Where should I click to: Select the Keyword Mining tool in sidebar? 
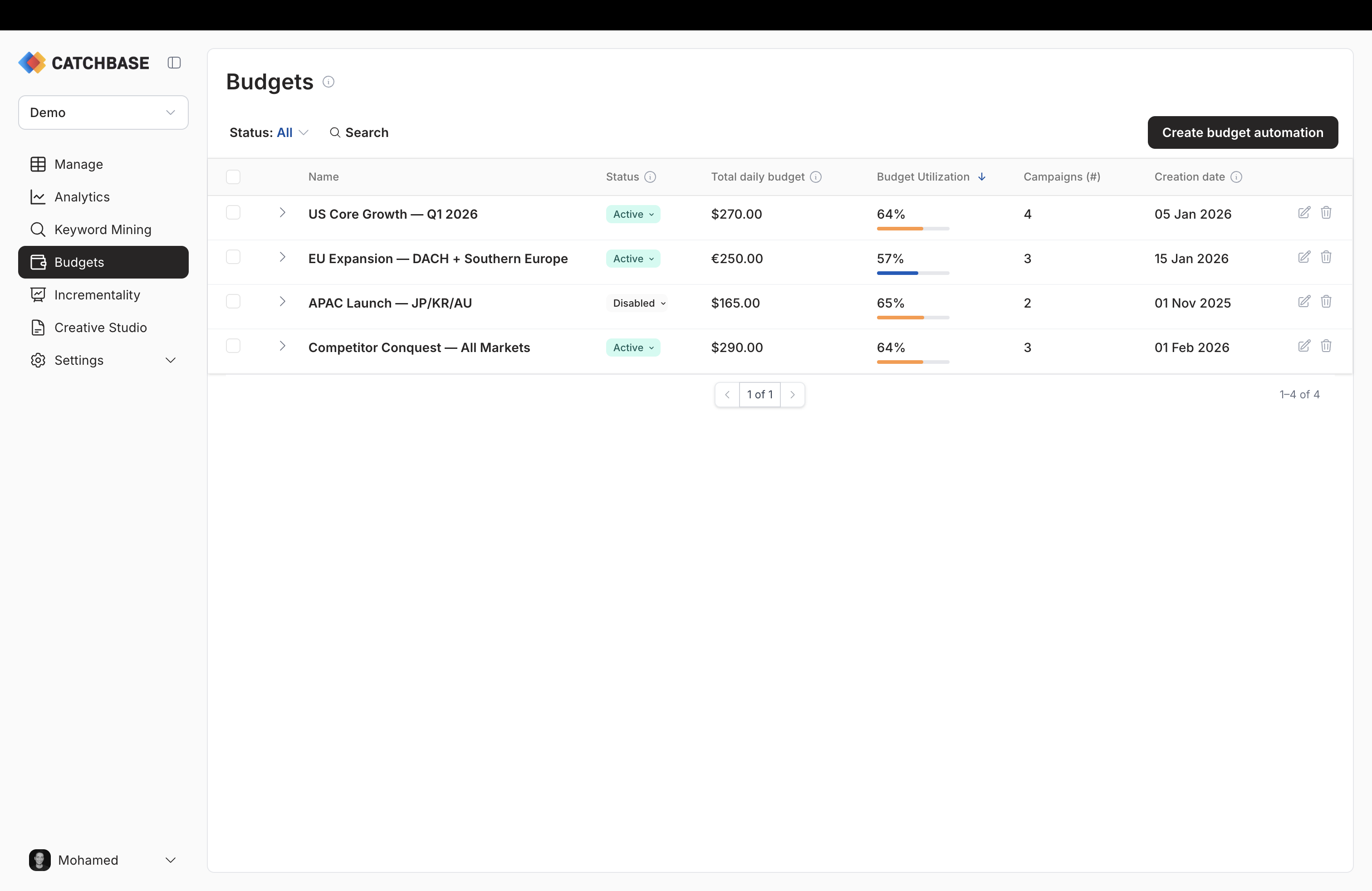[103, 230]
